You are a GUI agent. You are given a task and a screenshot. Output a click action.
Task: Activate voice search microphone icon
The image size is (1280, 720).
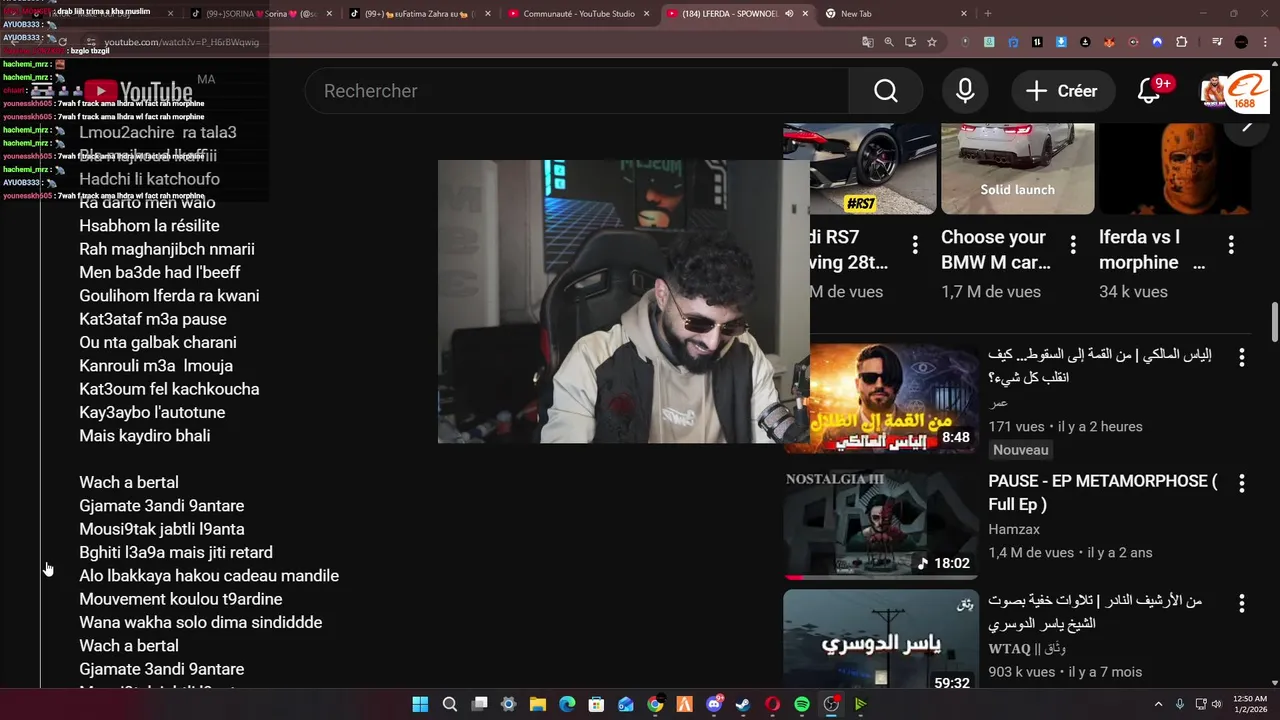965,91
